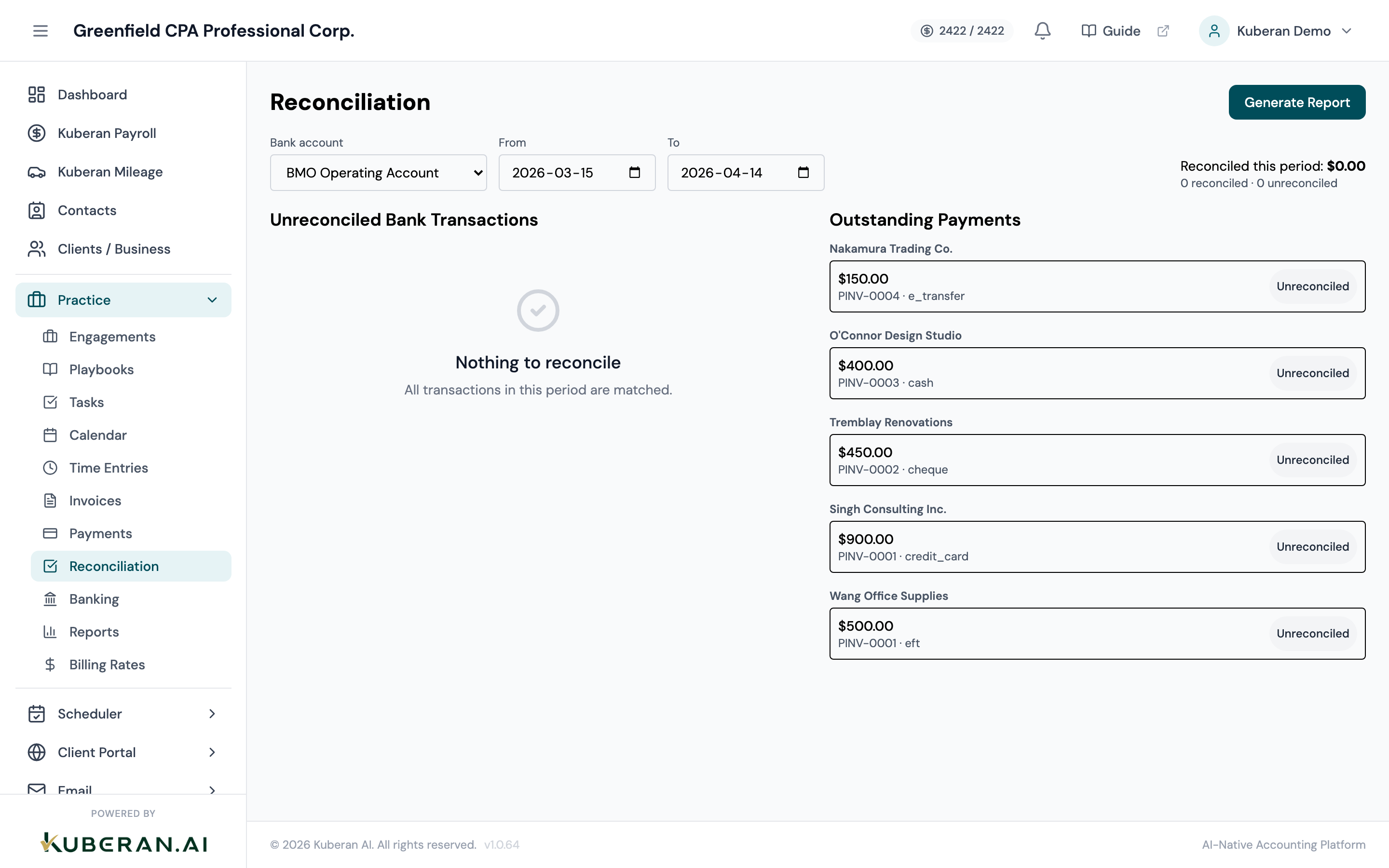
Task: Select Reconciliation in the sidebar
Action: [x=131, y=566]
